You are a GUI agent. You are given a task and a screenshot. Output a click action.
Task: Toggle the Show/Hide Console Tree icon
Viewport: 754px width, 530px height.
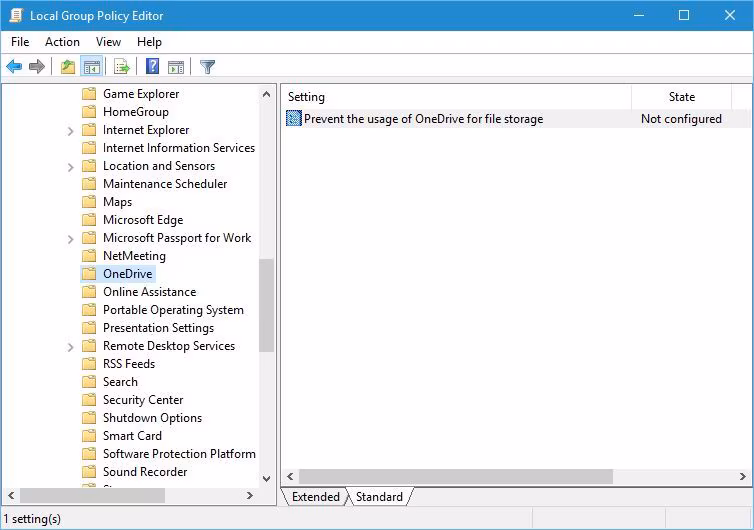tap(91, 66)
